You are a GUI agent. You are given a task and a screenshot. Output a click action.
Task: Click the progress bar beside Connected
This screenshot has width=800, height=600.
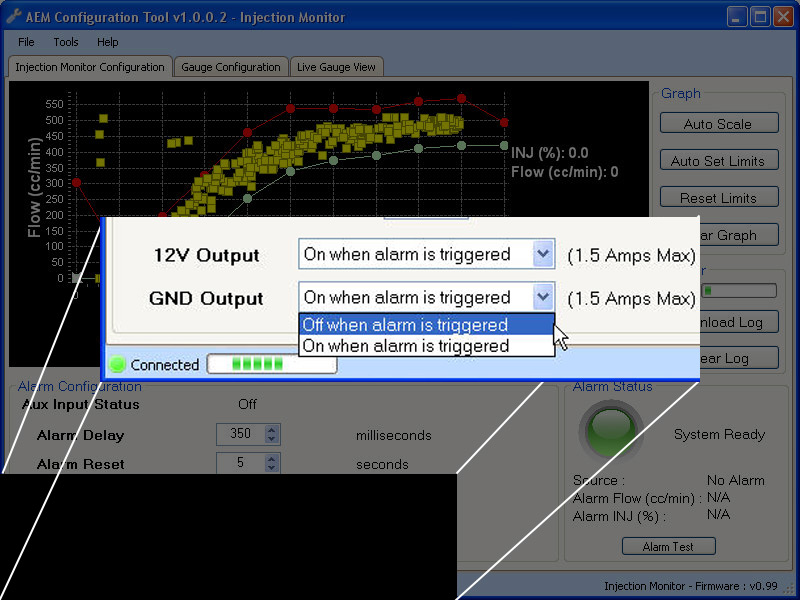pos(271,364)
